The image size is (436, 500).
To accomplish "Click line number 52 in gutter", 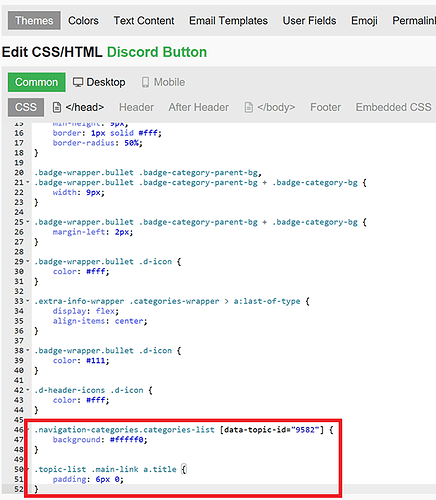I will pyautogui.click(x=19, y=489).
